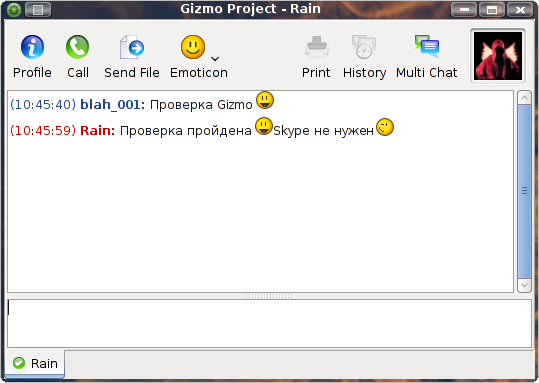Click the smiley after "Проверка Gizmo"
This screenshot has width=539, height=383.
pyautogui.click(x=265, y=100)
